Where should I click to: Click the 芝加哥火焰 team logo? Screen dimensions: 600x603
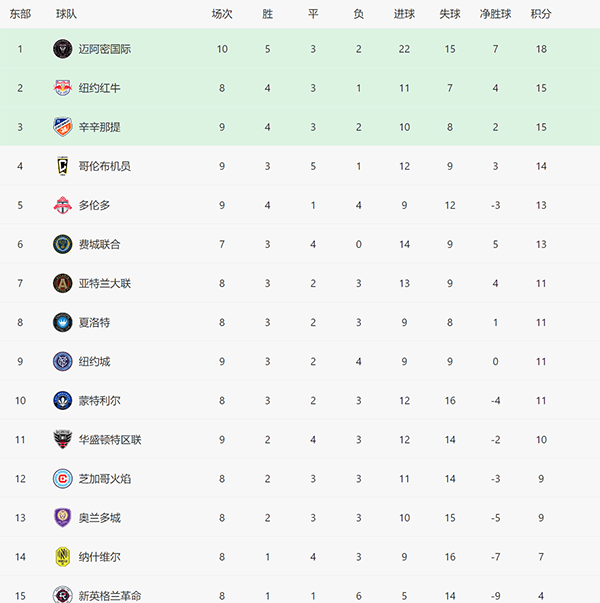click(62, 478)
